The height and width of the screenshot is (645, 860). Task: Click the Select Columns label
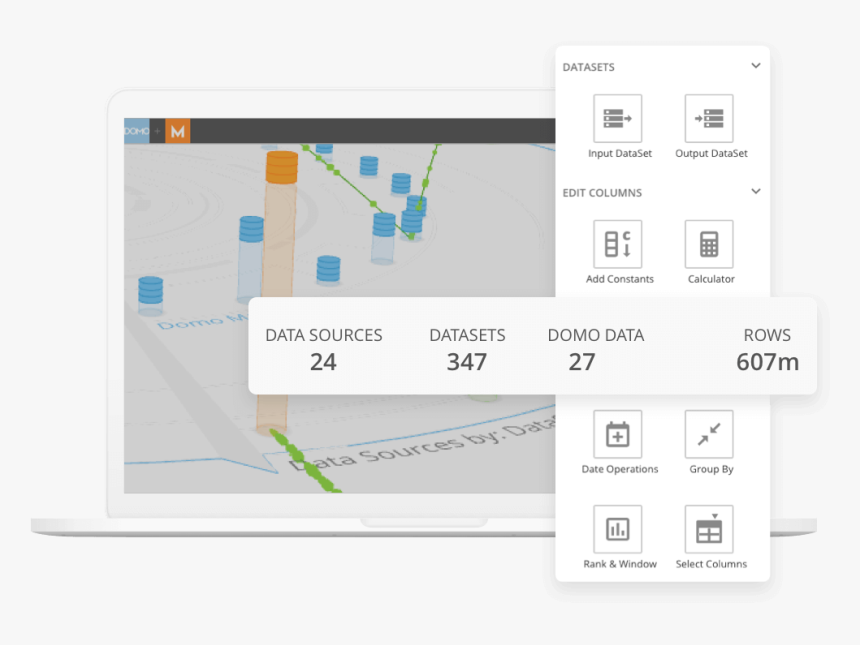(x=711, y=564)
